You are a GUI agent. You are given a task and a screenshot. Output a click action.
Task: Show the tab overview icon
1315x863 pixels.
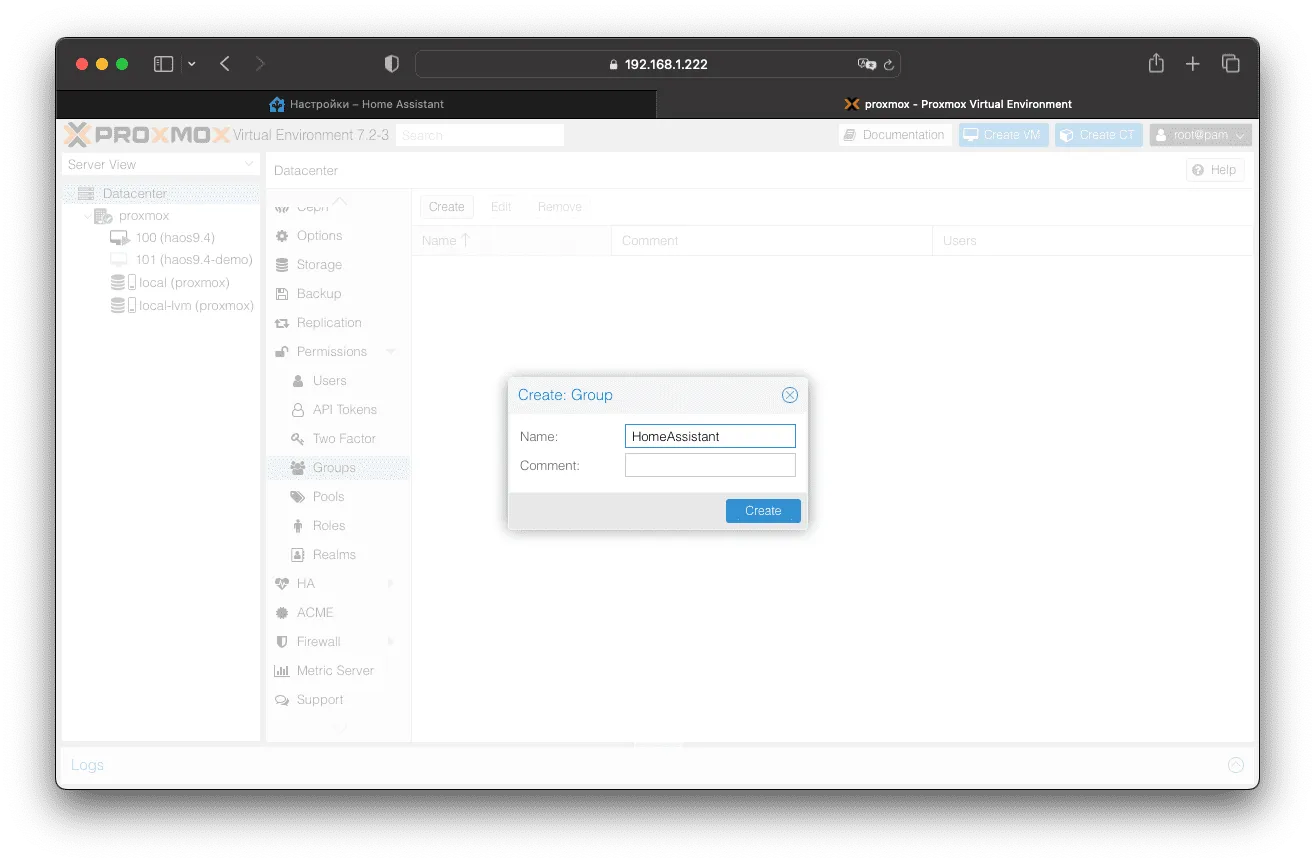click(1230, 64)
